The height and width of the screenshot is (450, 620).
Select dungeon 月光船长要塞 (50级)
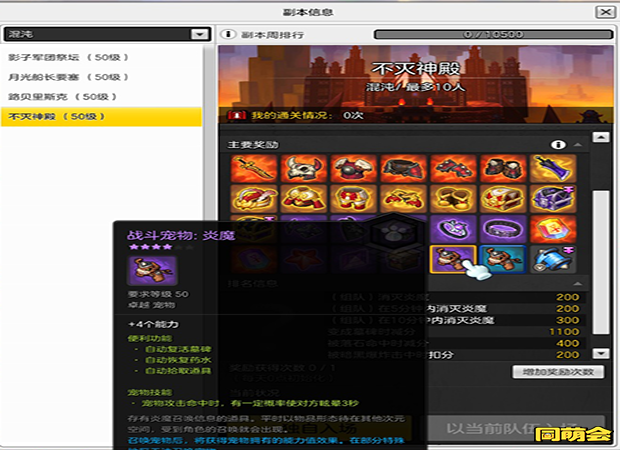point(101,77)
